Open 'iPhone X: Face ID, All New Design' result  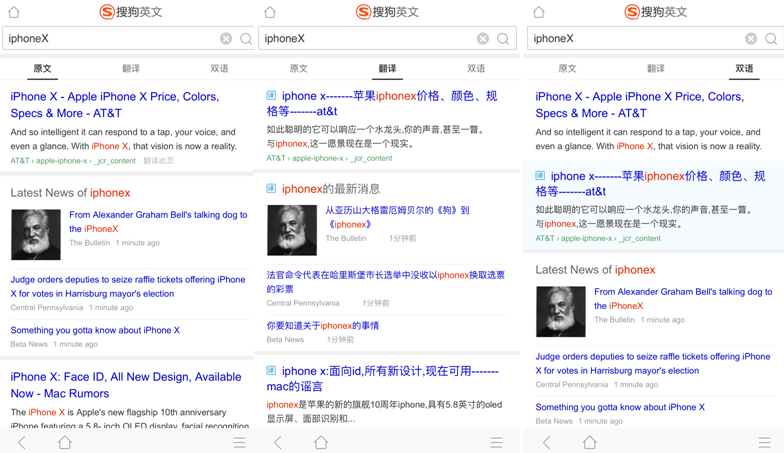[126, 385]
